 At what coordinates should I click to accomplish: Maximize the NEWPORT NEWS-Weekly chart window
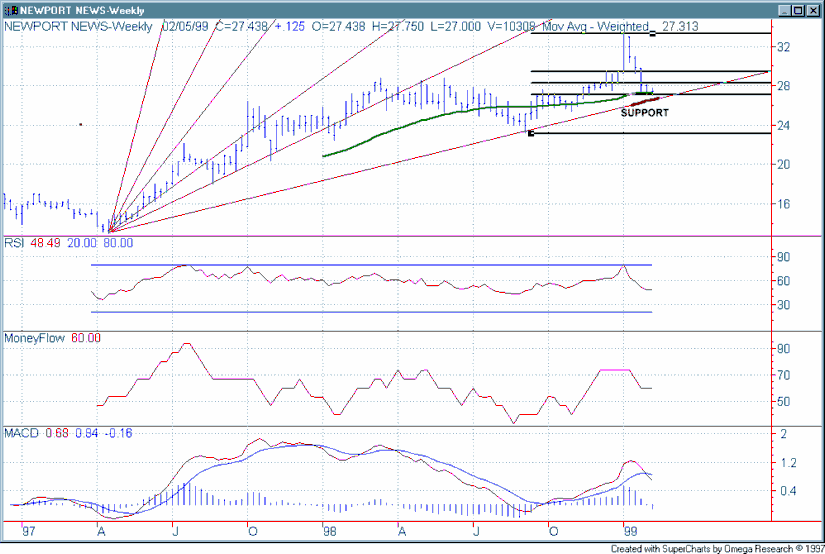click(798, 10)
